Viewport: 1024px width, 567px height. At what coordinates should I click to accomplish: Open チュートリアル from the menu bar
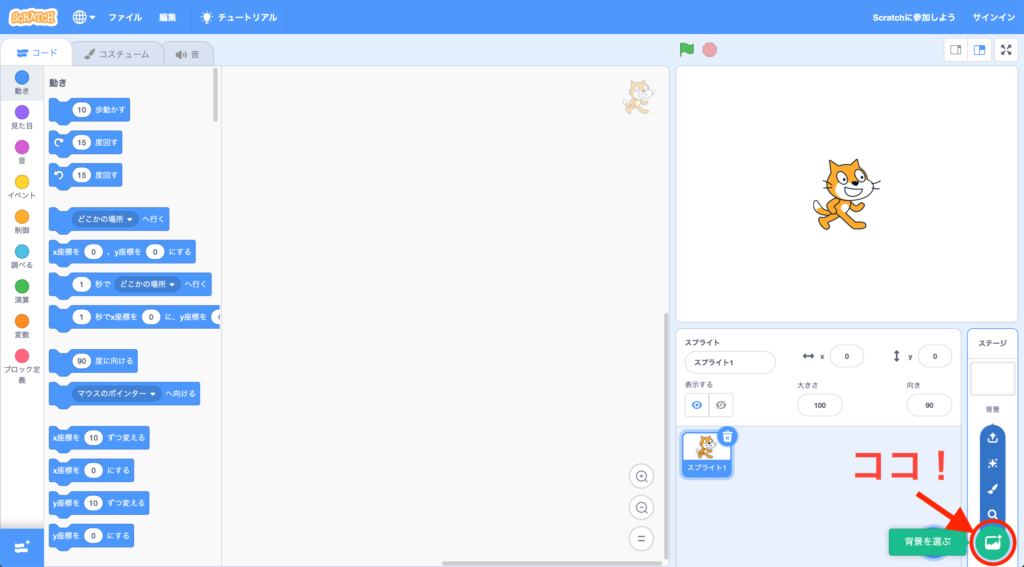[x=239, y=17]
